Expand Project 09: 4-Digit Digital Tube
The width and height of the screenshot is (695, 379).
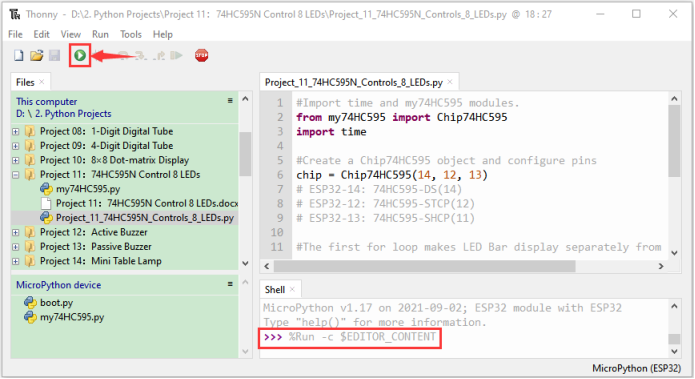[x=16, y=146]
